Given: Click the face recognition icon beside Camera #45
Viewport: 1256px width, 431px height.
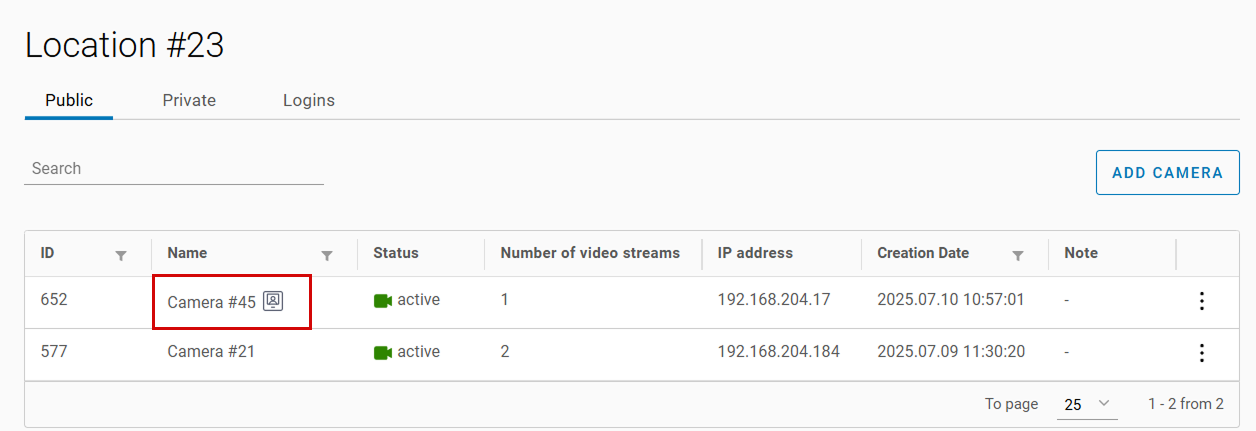Looking at the screenshot, I should click(x=273, y=301).
